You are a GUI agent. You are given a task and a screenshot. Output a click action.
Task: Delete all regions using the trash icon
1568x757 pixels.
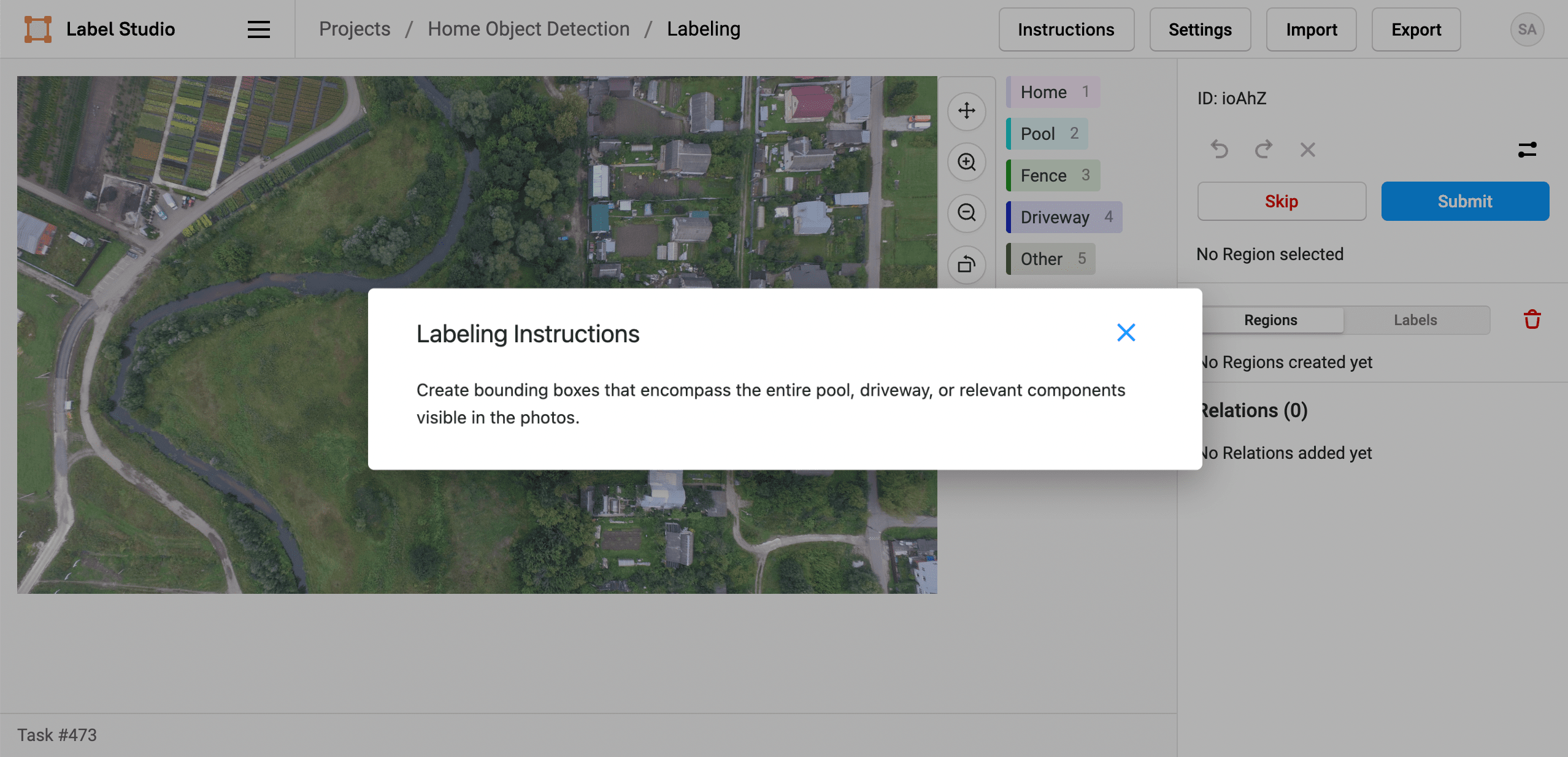tap(1531, 318)
